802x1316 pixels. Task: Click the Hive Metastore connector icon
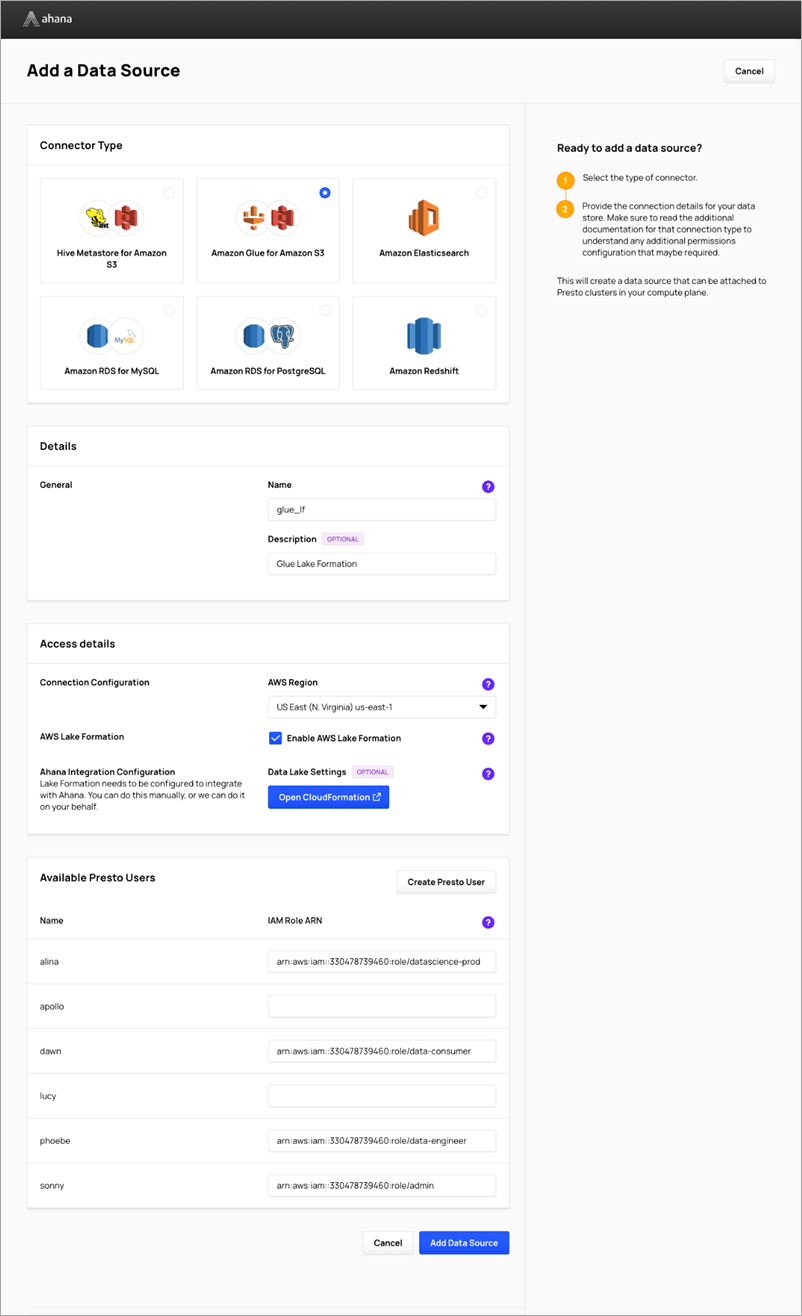[111, 217]
